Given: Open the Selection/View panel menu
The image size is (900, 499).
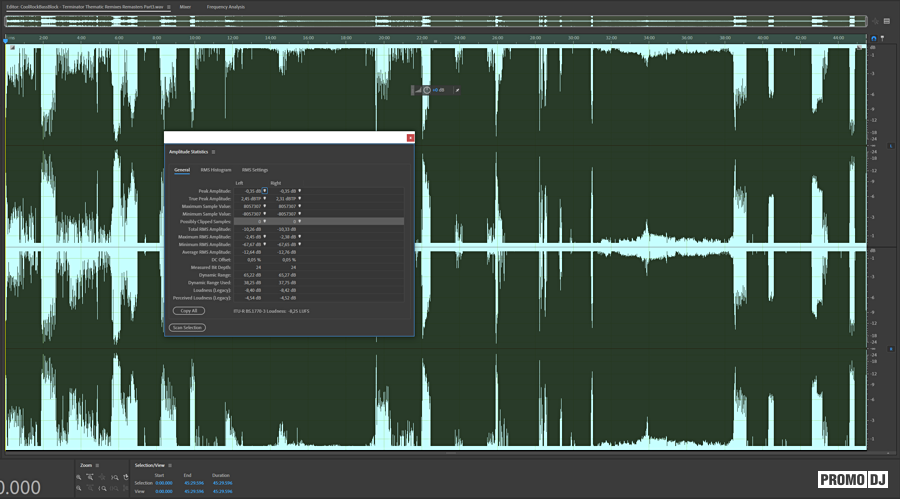Looking at the screenshot, I should 171,466.
